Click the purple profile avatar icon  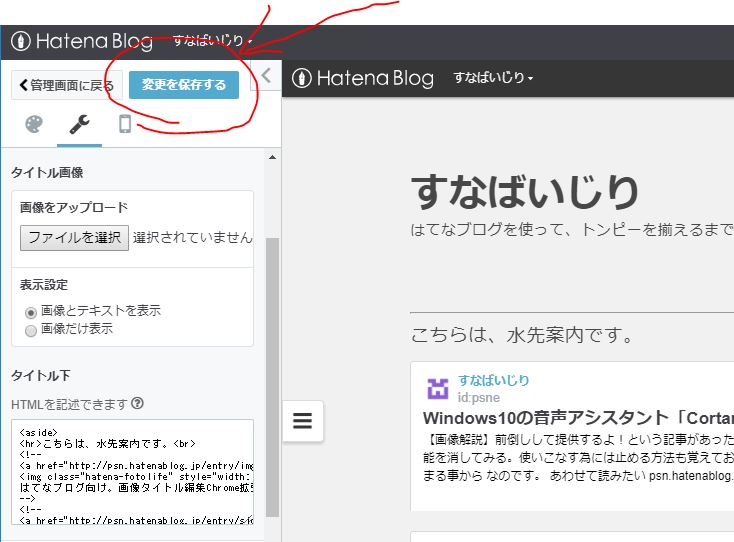pos(438,388)
